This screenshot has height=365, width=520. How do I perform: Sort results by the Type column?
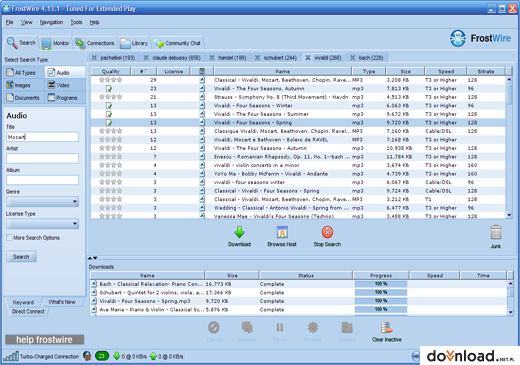click(x=369, y=71)
